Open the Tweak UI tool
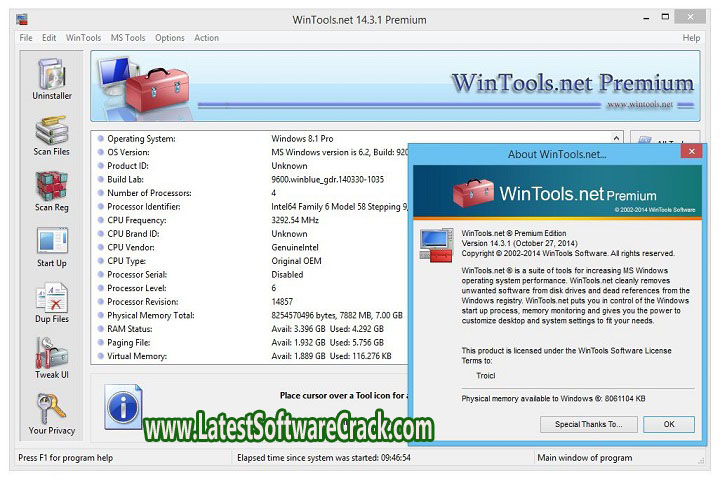 click(52, 358)
